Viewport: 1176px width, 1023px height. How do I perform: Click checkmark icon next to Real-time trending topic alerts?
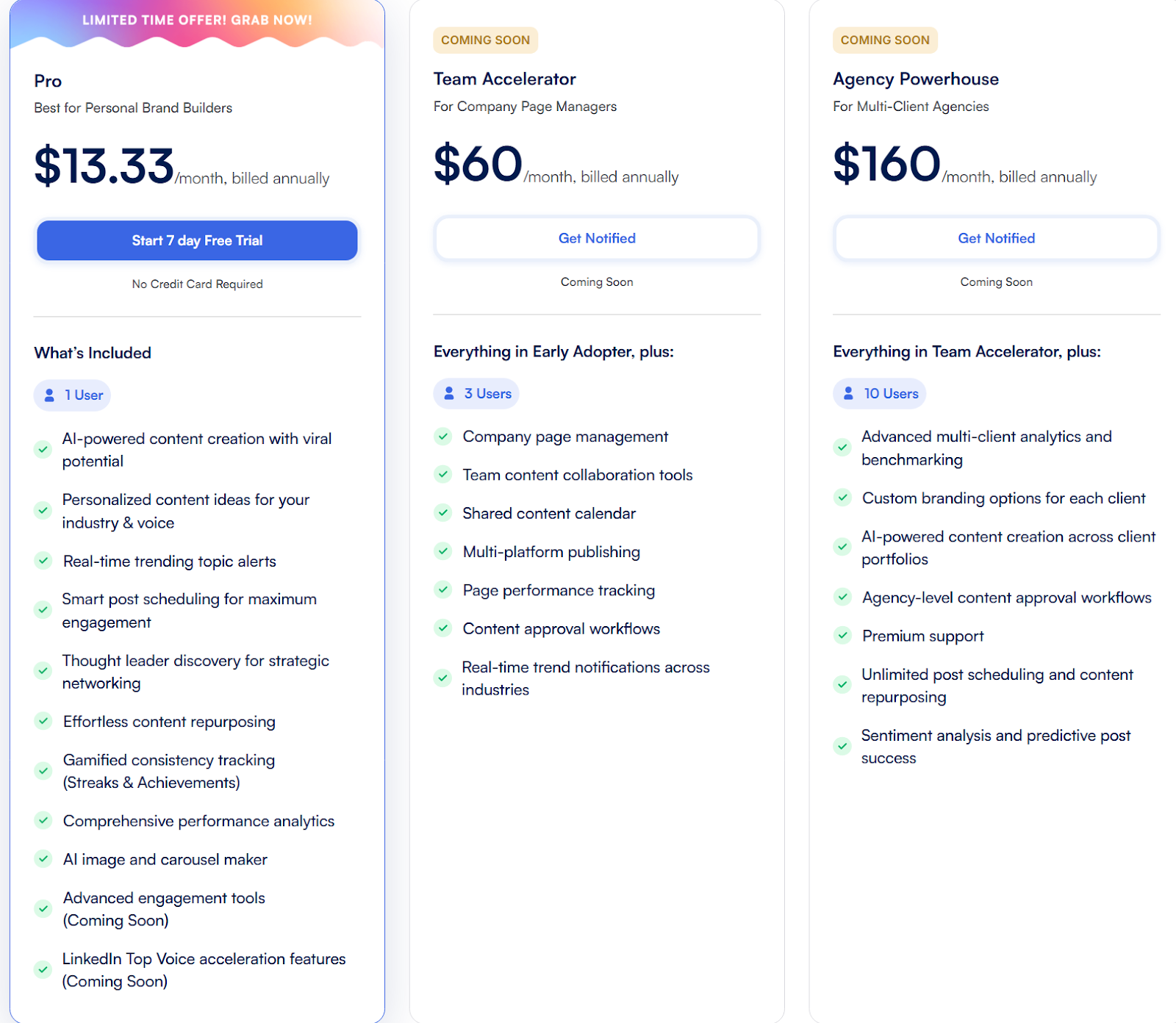click(x=43, y=561)
